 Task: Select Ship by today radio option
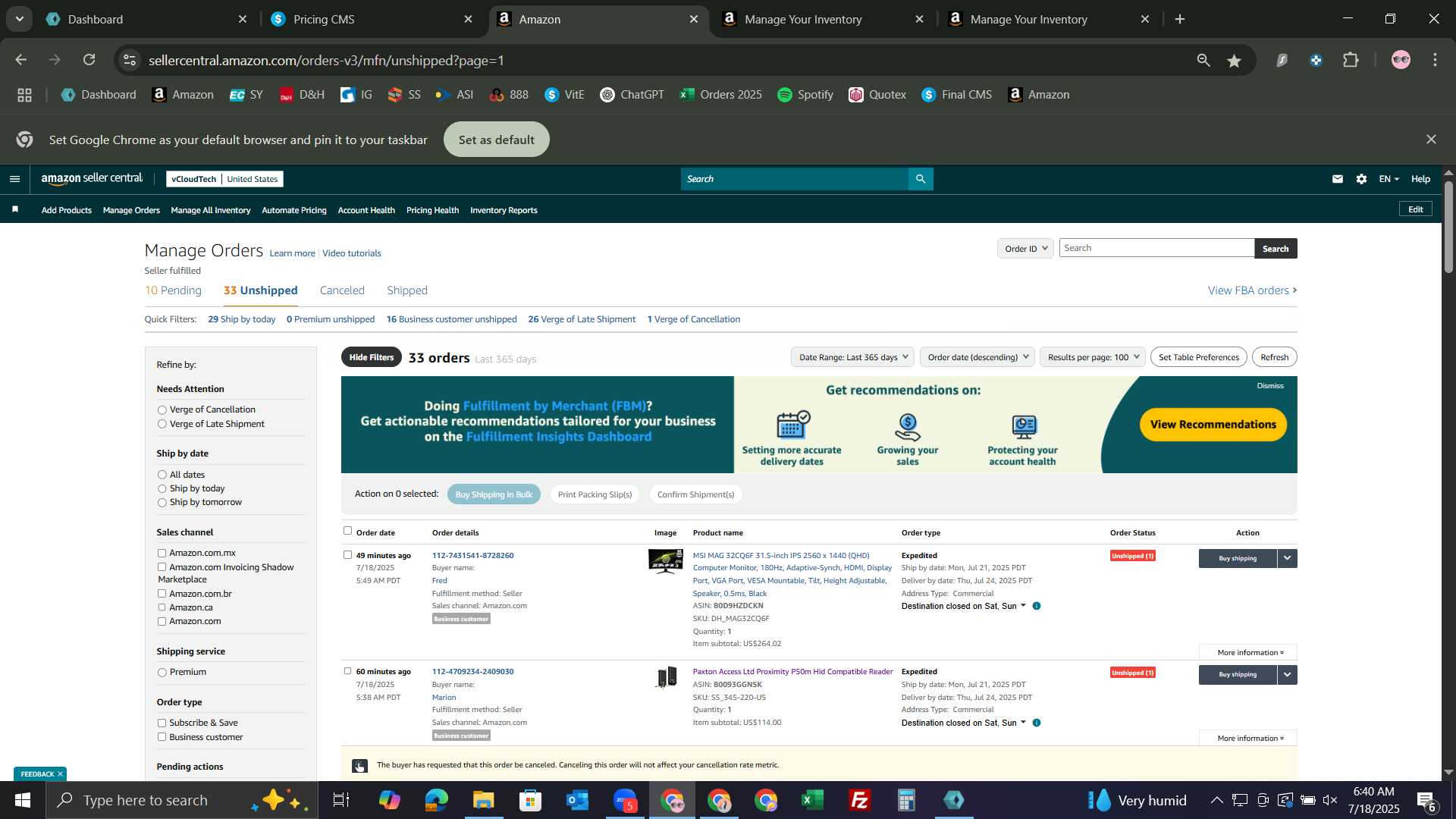[x=162, y=489]
